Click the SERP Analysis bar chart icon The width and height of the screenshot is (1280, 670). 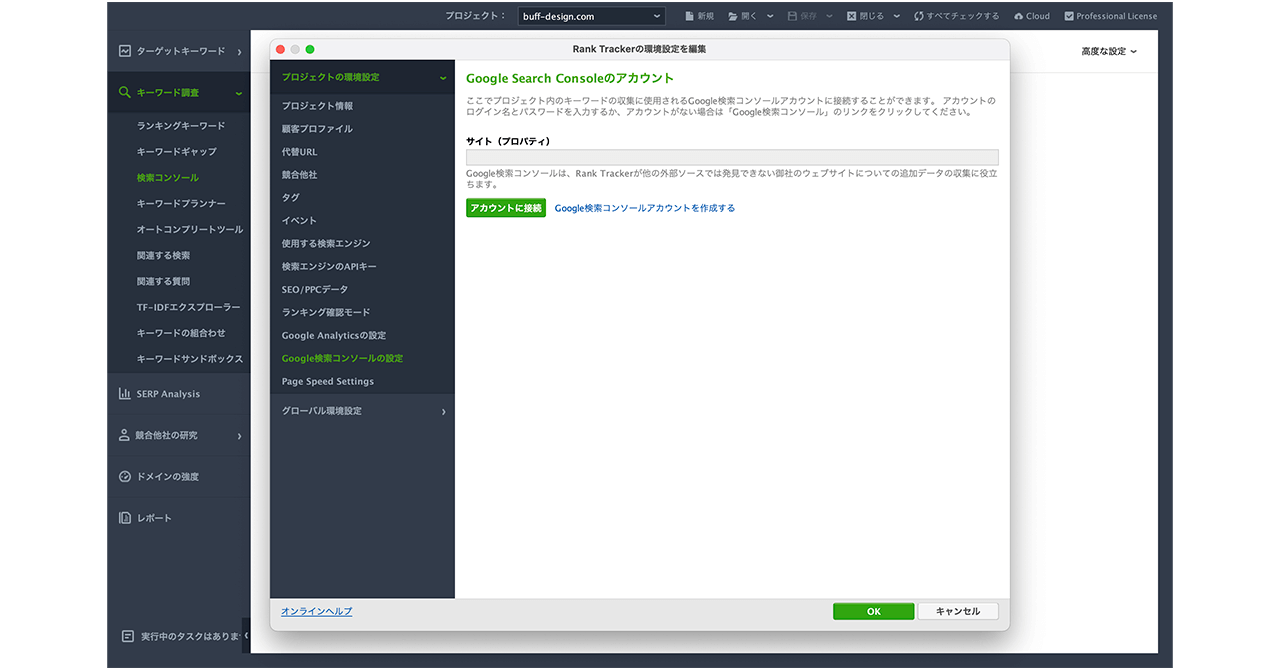(x=125, y=394)
